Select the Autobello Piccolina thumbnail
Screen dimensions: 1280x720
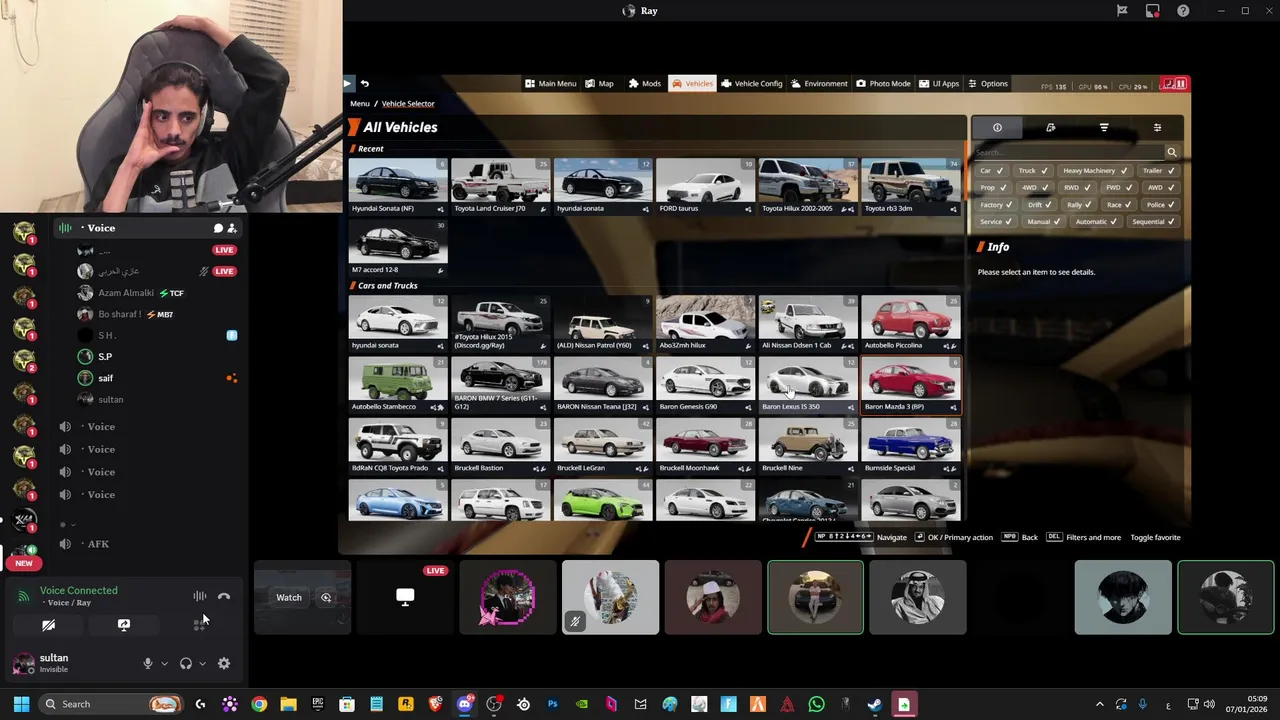pyautogui.click(x=910, y=323)
